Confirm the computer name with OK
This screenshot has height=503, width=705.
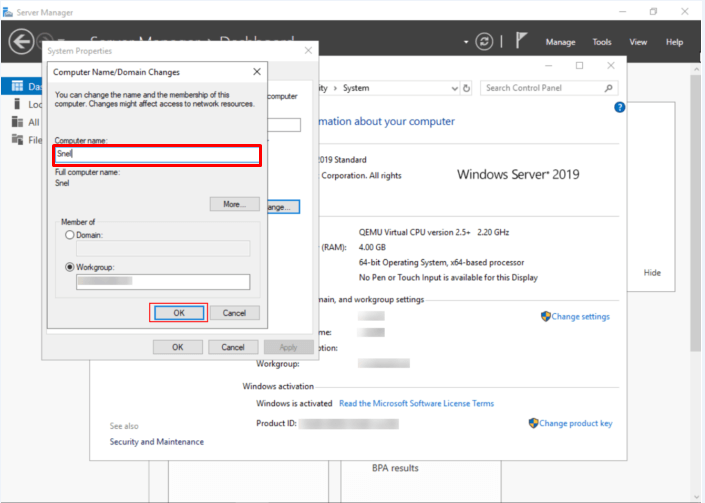click(x=178, y=313)
